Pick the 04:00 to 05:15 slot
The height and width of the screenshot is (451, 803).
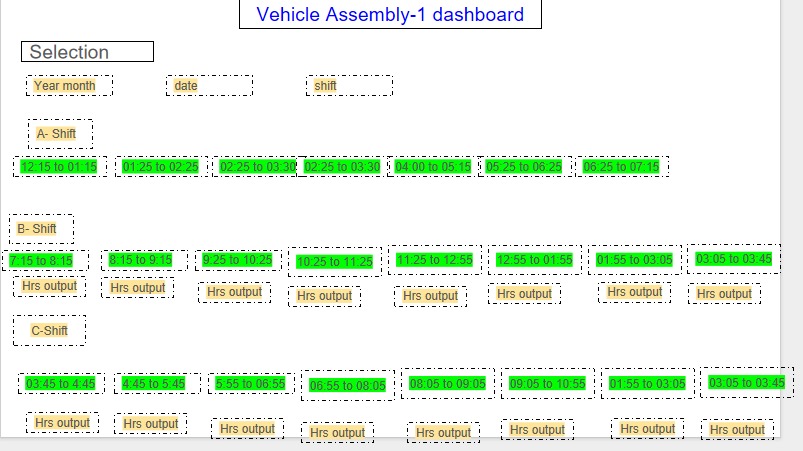point(433,167)
